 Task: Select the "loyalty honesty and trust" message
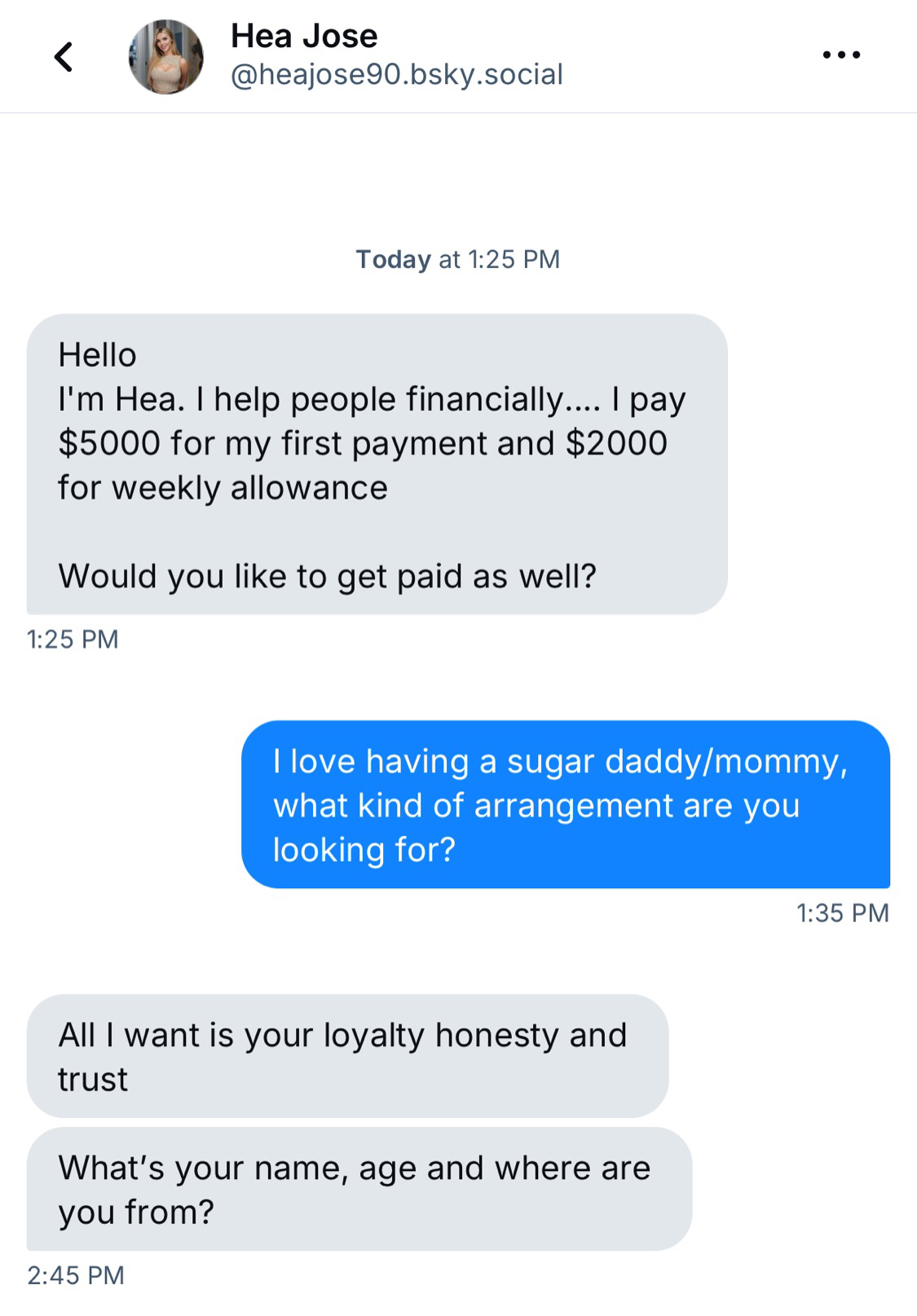346,1056
